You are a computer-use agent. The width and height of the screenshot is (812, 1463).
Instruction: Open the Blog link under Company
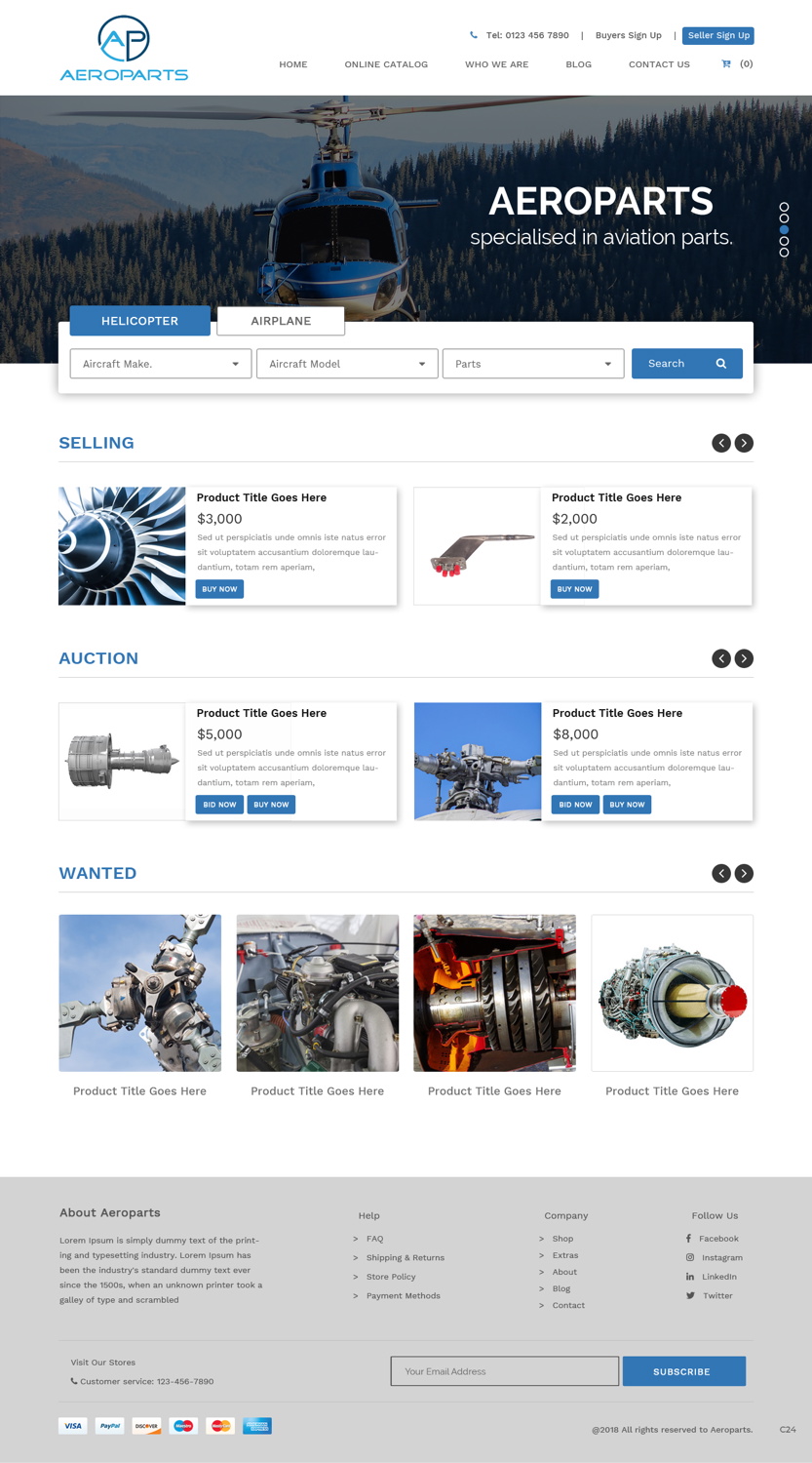[561, 1288]
